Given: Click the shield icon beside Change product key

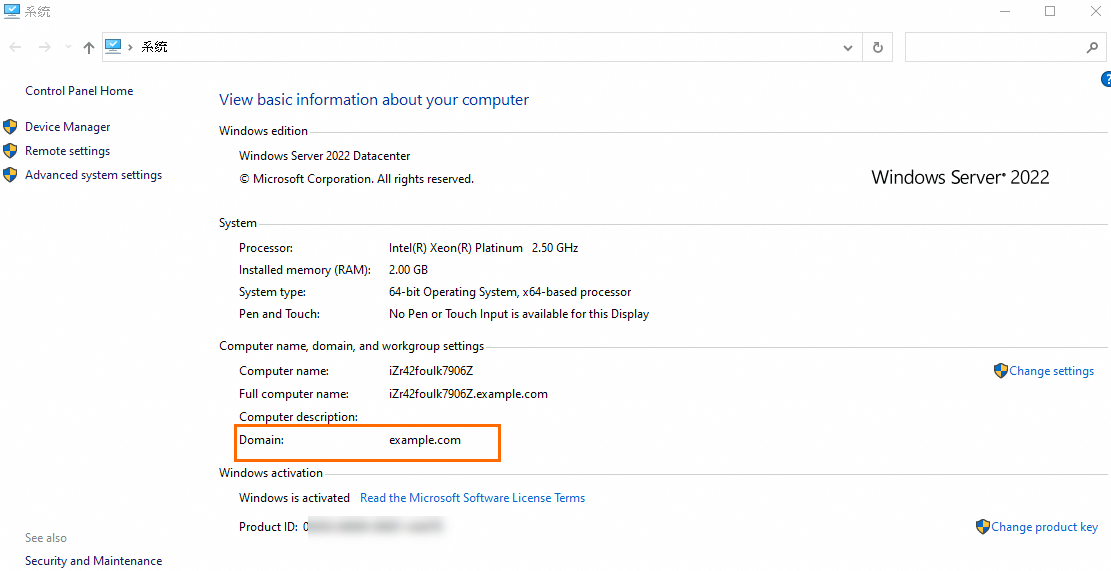Looking at the screenshot, I should [983, 527].
